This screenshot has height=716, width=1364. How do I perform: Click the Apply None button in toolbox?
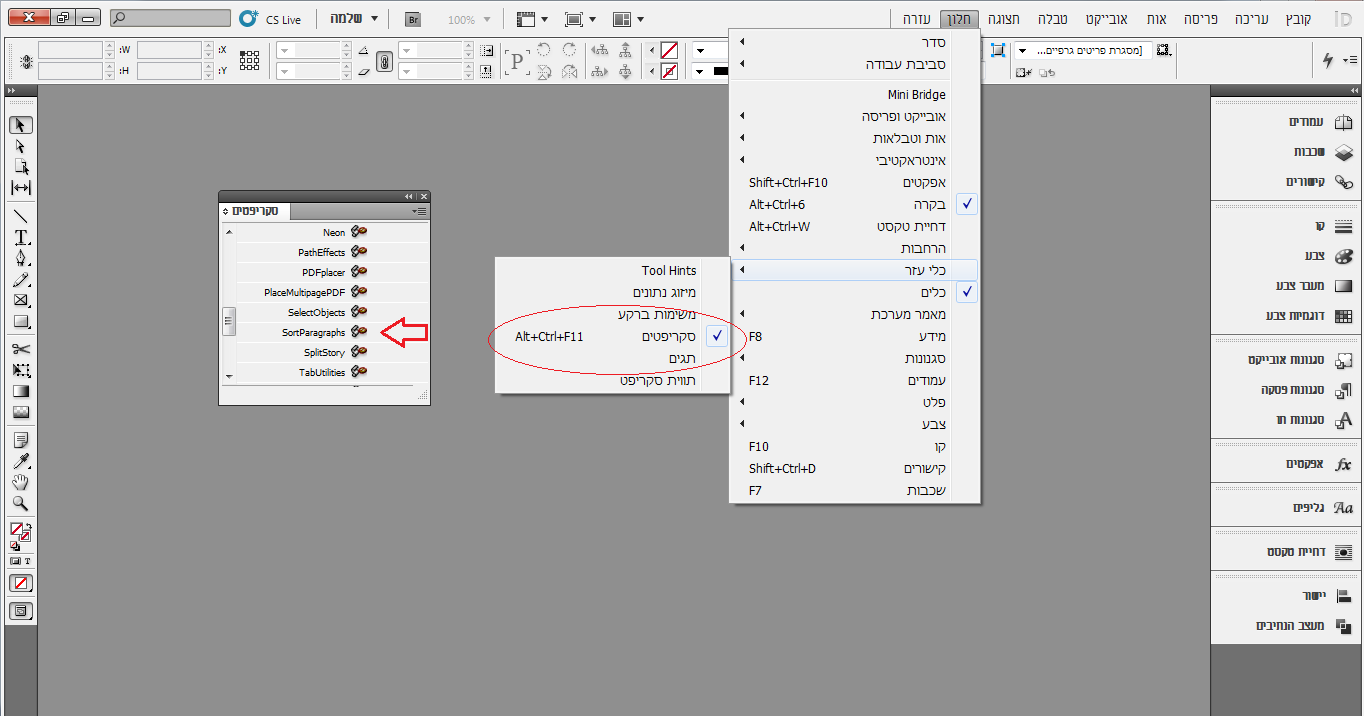tap(21, 583)
